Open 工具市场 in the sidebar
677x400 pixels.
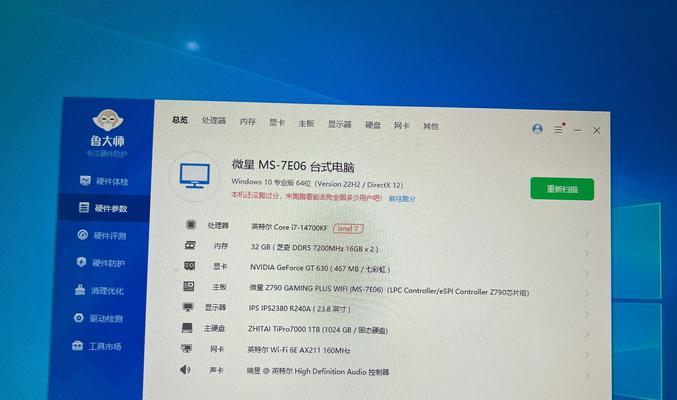coord(96,346)
